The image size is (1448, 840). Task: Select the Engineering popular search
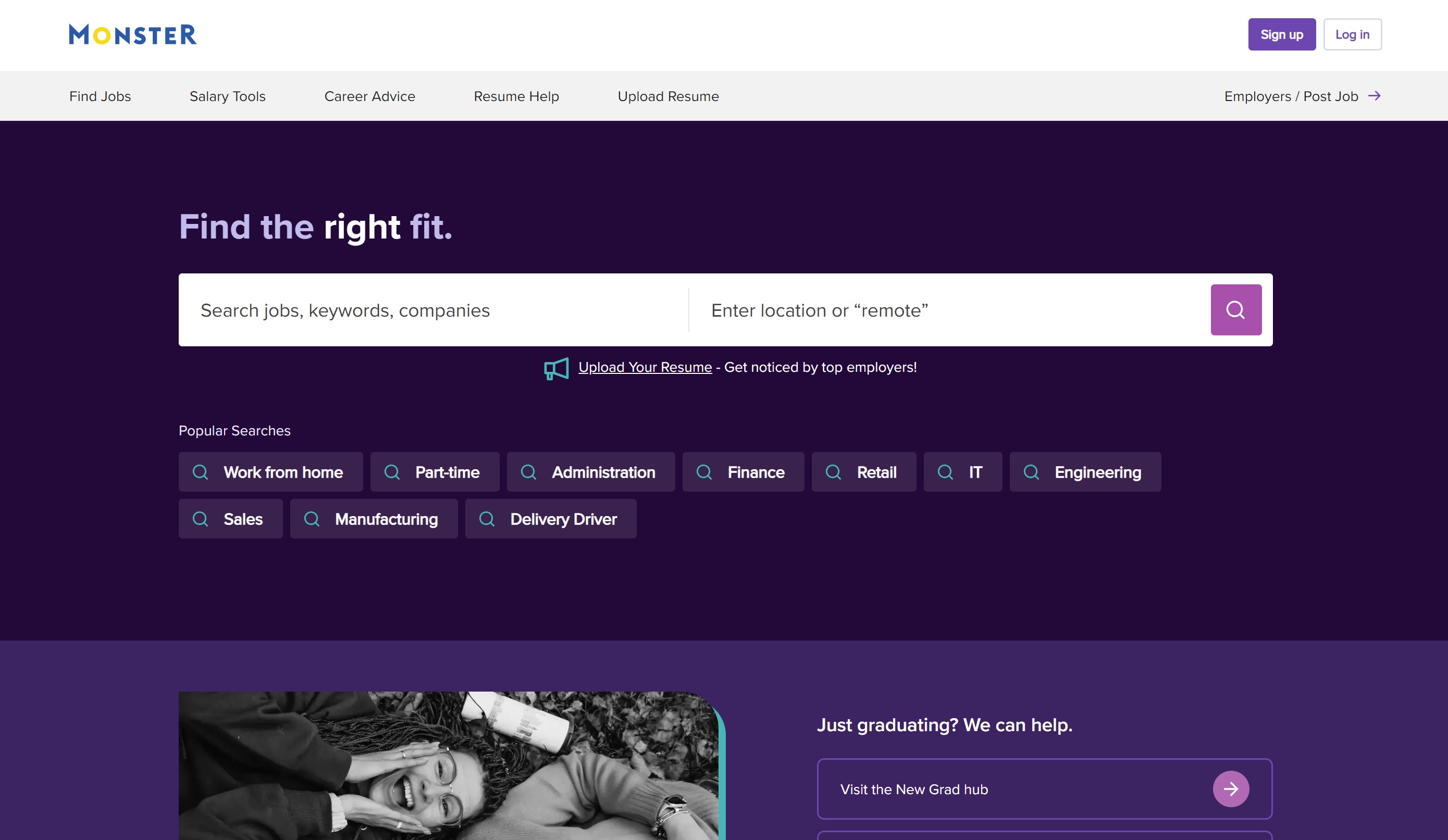click(1085, 472)
